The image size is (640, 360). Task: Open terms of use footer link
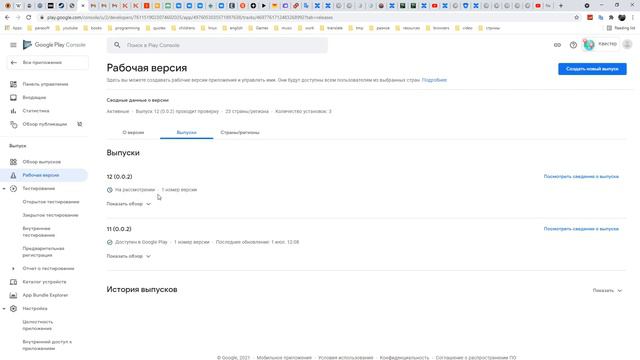pyautogui.click(x=346, y=358)
